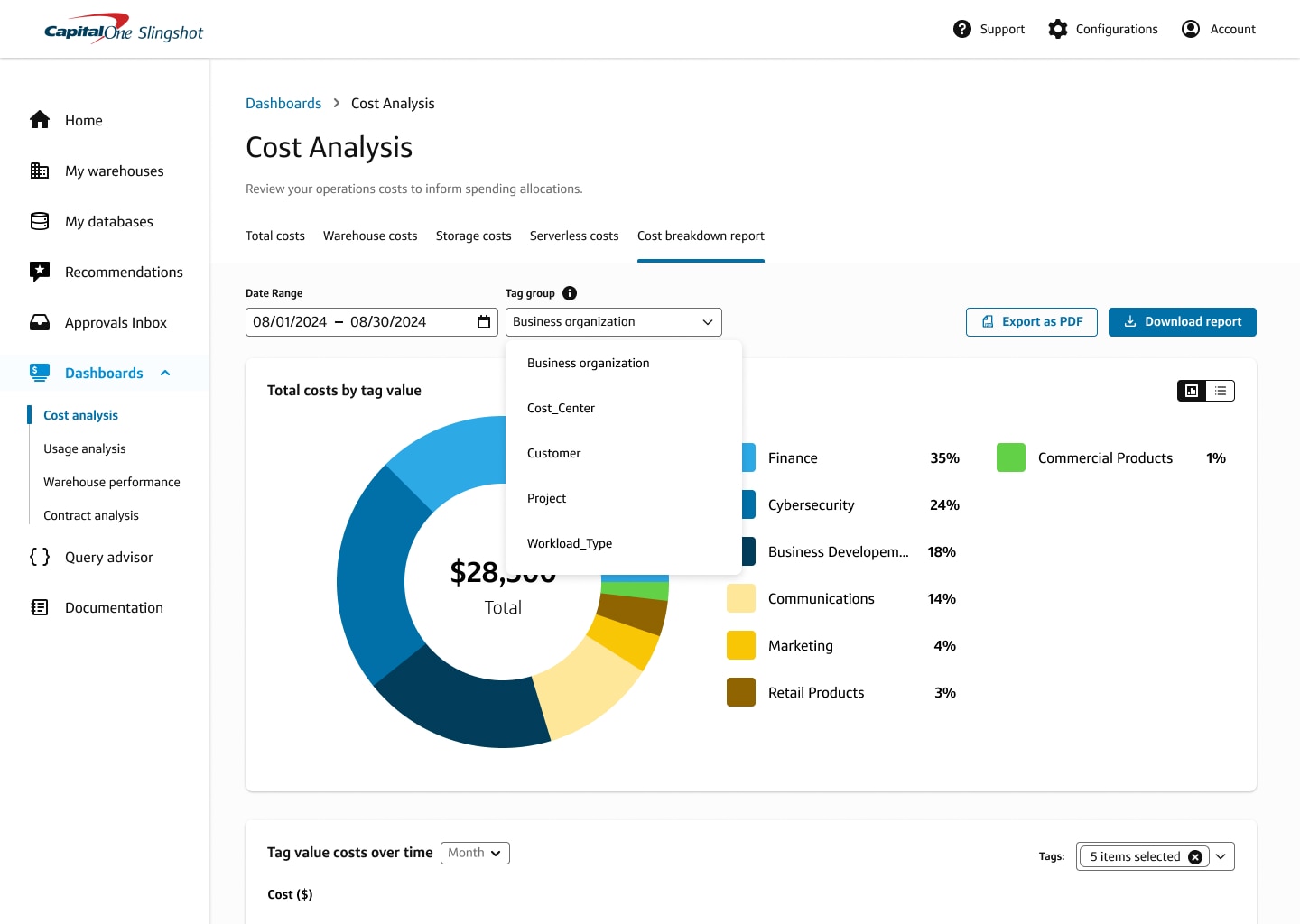Open the Documentation sidebar icon

click(40, 607)
